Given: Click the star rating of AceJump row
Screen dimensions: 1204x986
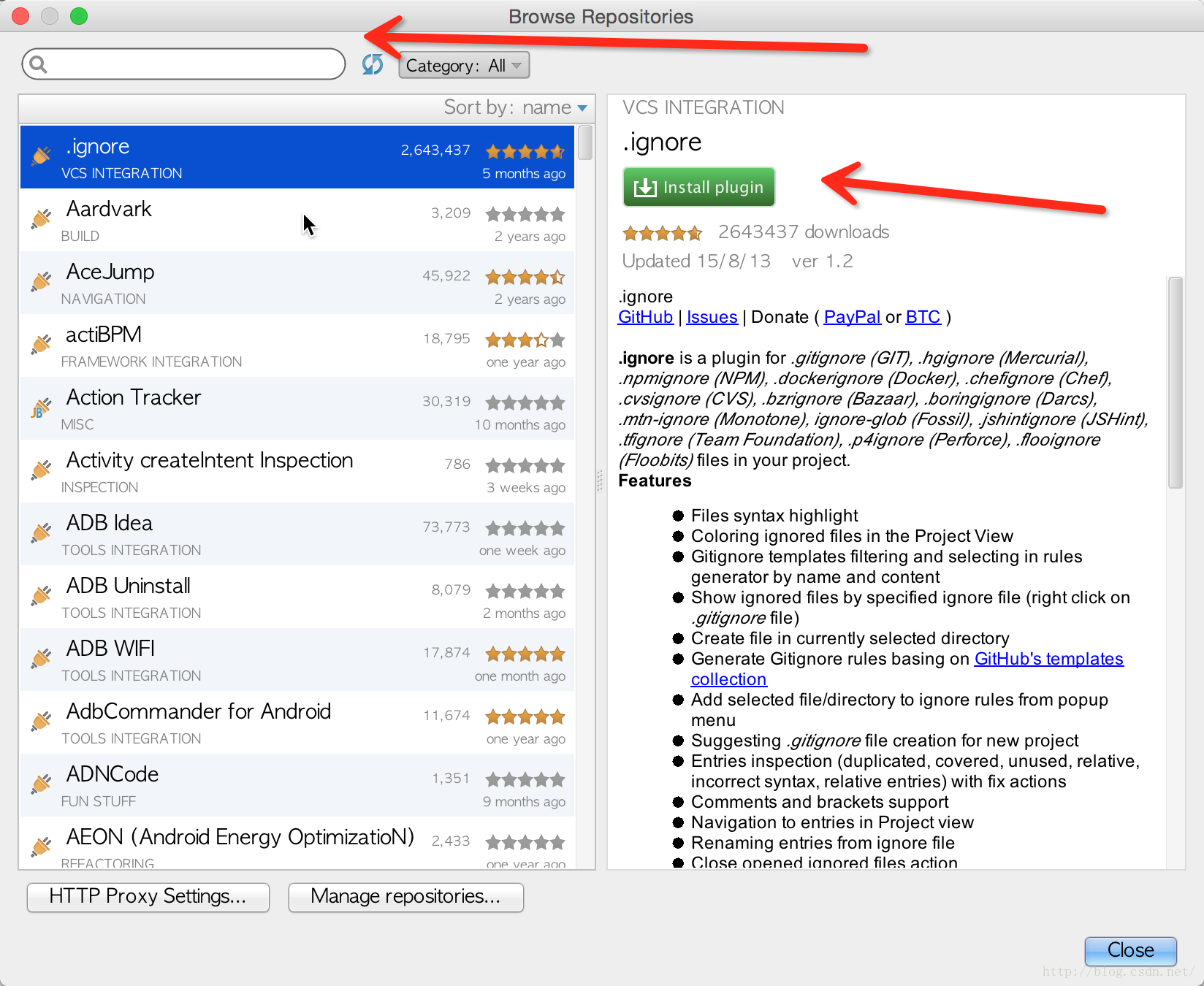Looking at the screenshot, I should coord(525,277).
